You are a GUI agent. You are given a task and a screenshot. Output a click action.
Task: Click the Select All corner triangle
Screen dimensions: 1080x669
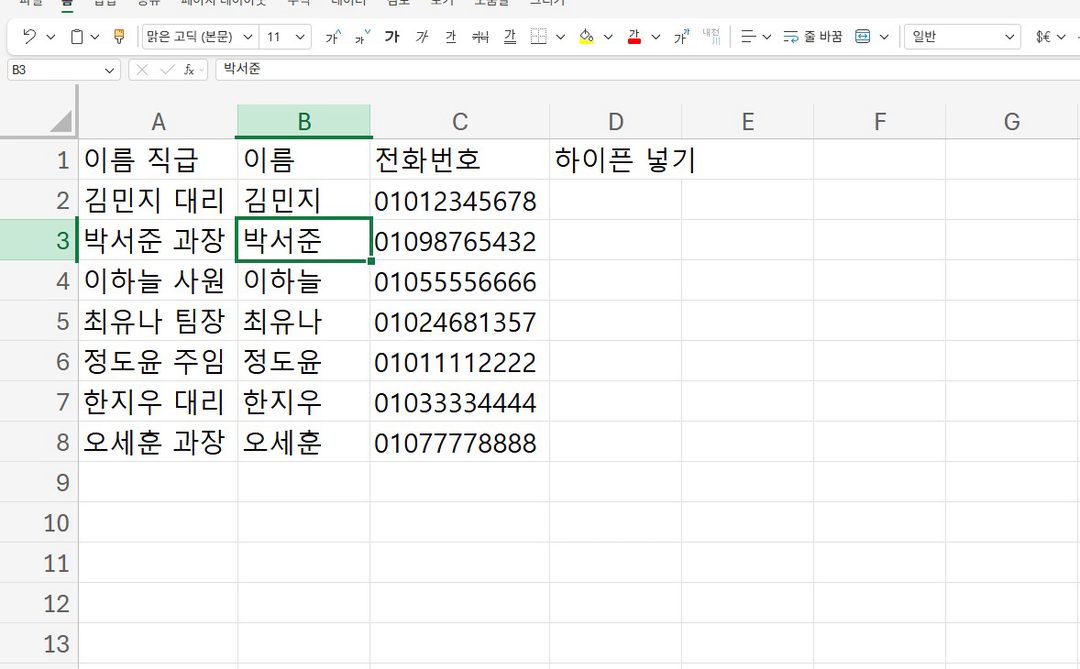pyautogui.click(x=61, y=121)
